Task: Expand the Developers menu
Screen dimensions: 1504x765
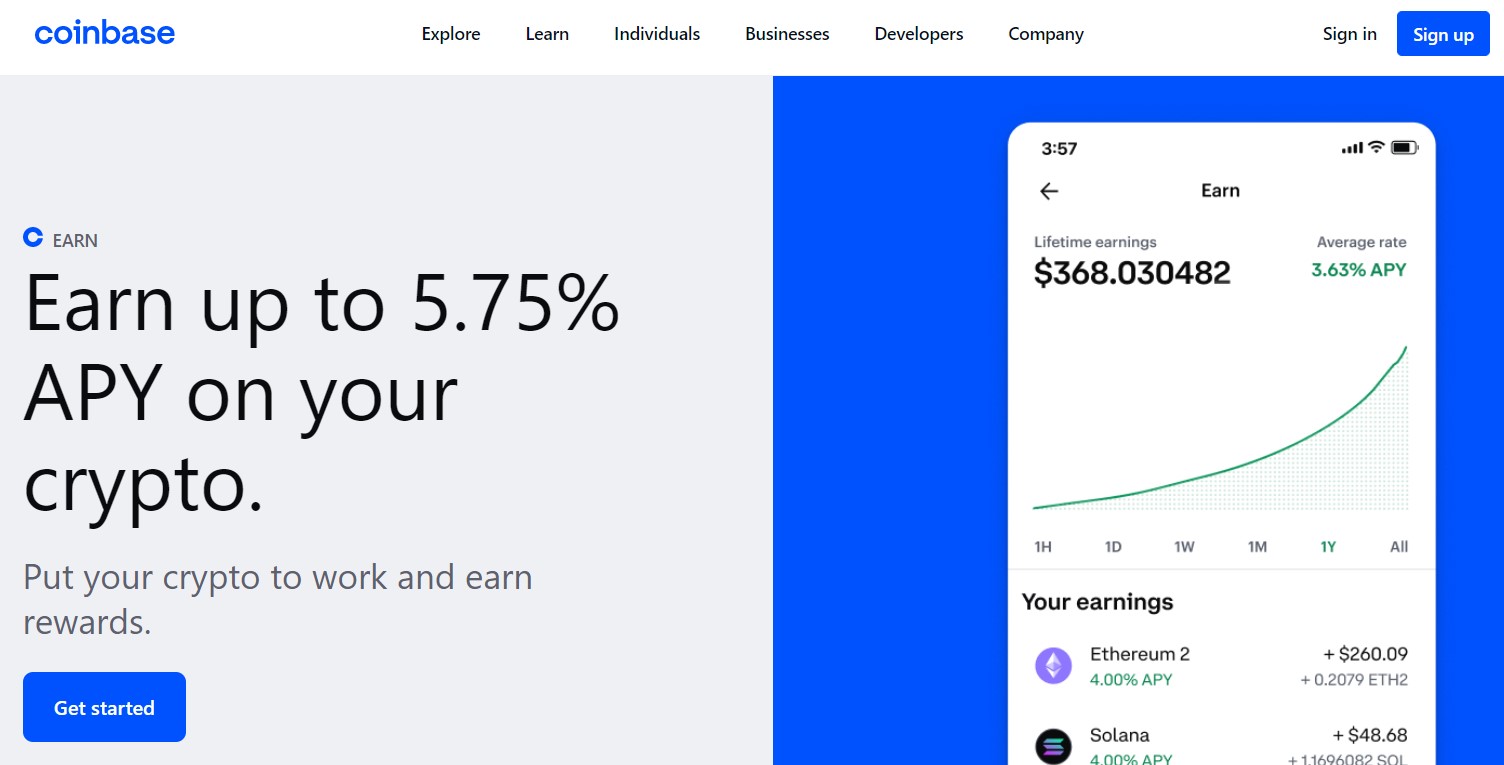Action: point(919,34)
